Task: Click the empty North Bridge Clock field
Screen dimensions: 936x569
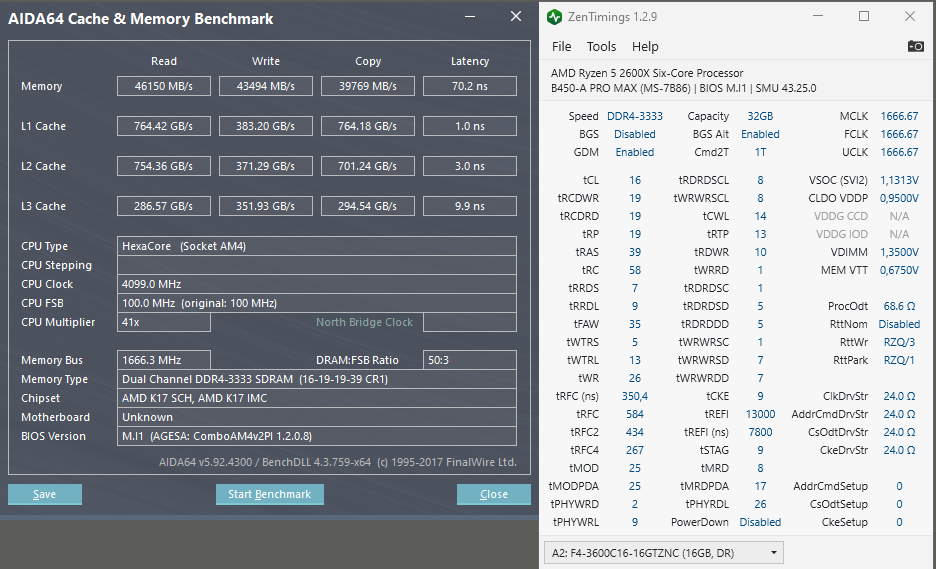Action: (x=470, y=322)
